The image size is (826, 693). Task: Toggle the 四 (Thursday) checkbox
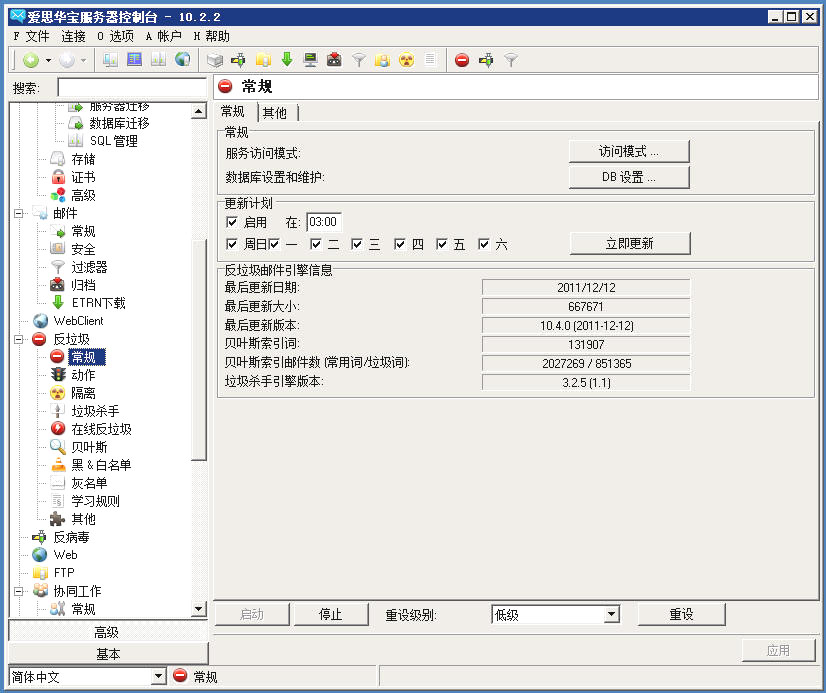[x=399, y=244]
